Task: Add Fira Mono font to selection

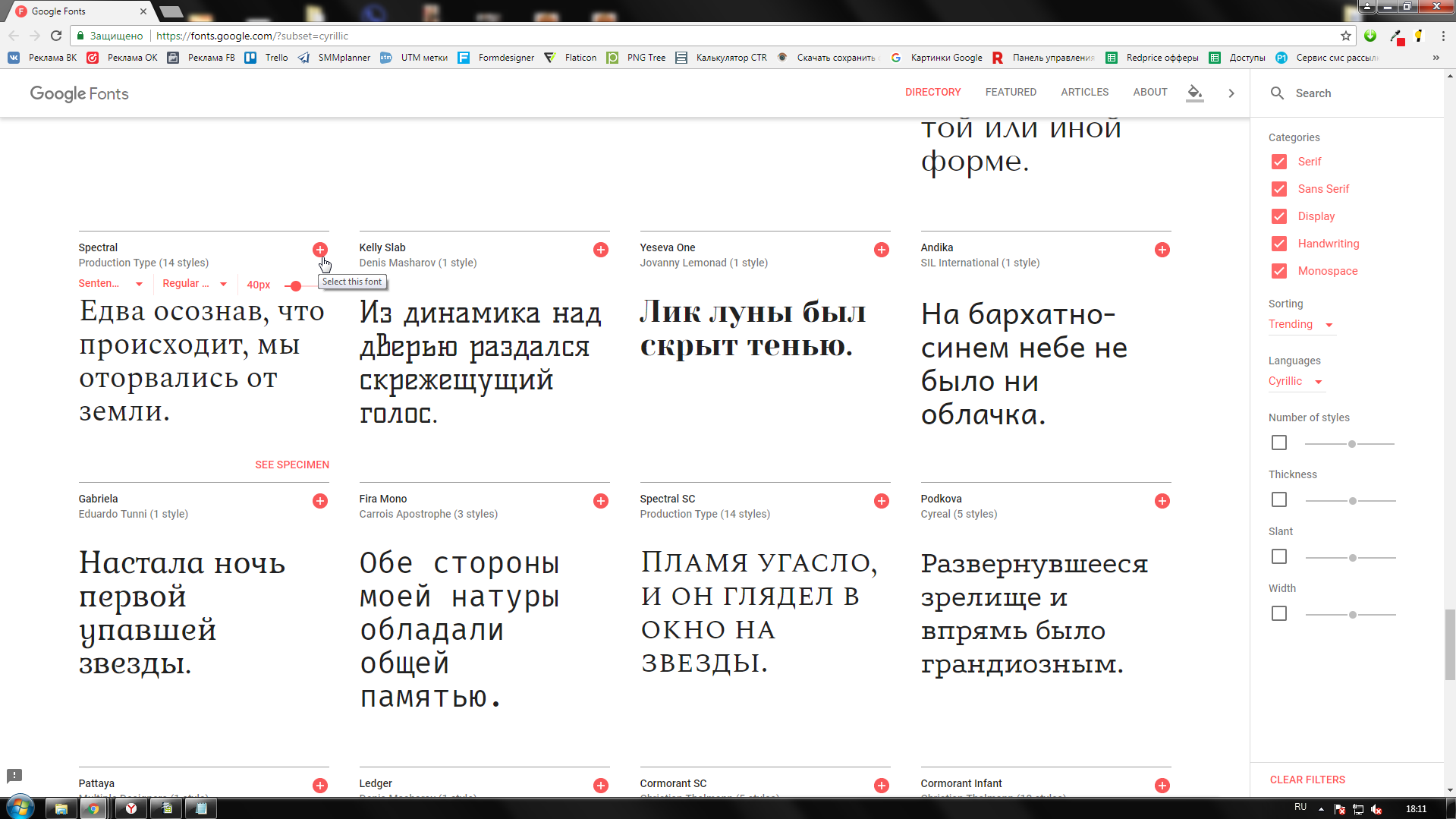Action: 601,501
